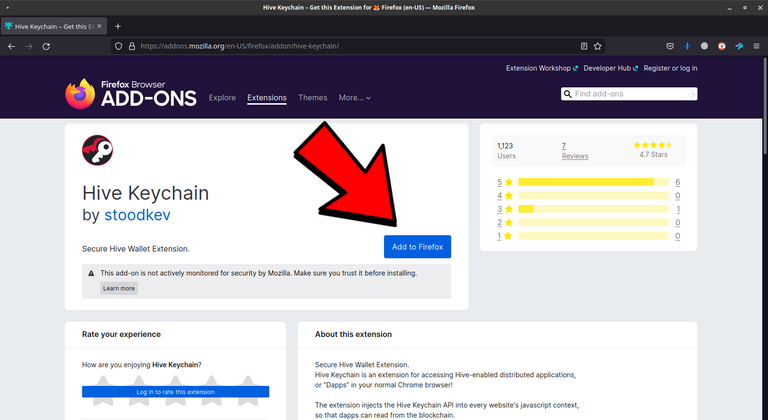Open the Explore section
768x420 pixels.
(222, 98)
